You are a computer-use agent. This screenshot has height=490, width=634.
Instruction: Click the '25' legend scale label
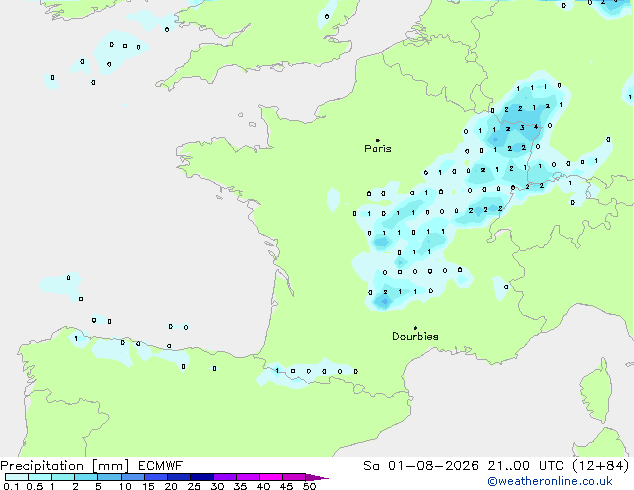coord(194,486)
